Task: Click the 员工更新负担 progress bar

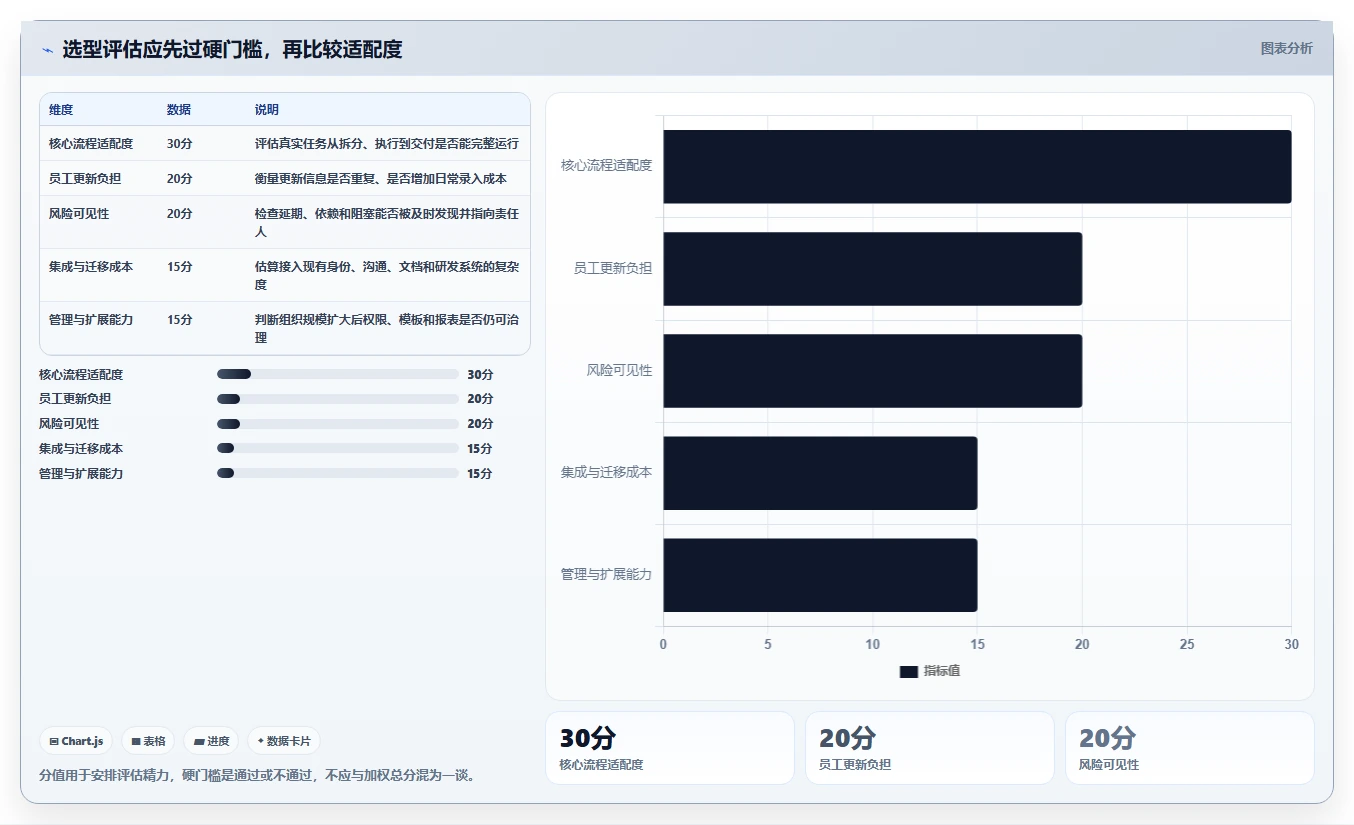Action: click(338, 399)
